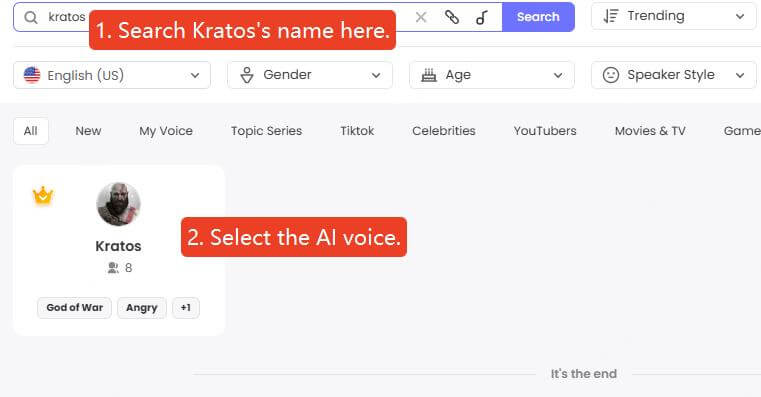Open the Tiktok tab
This screenshot has width=761, height=397.
357,131
